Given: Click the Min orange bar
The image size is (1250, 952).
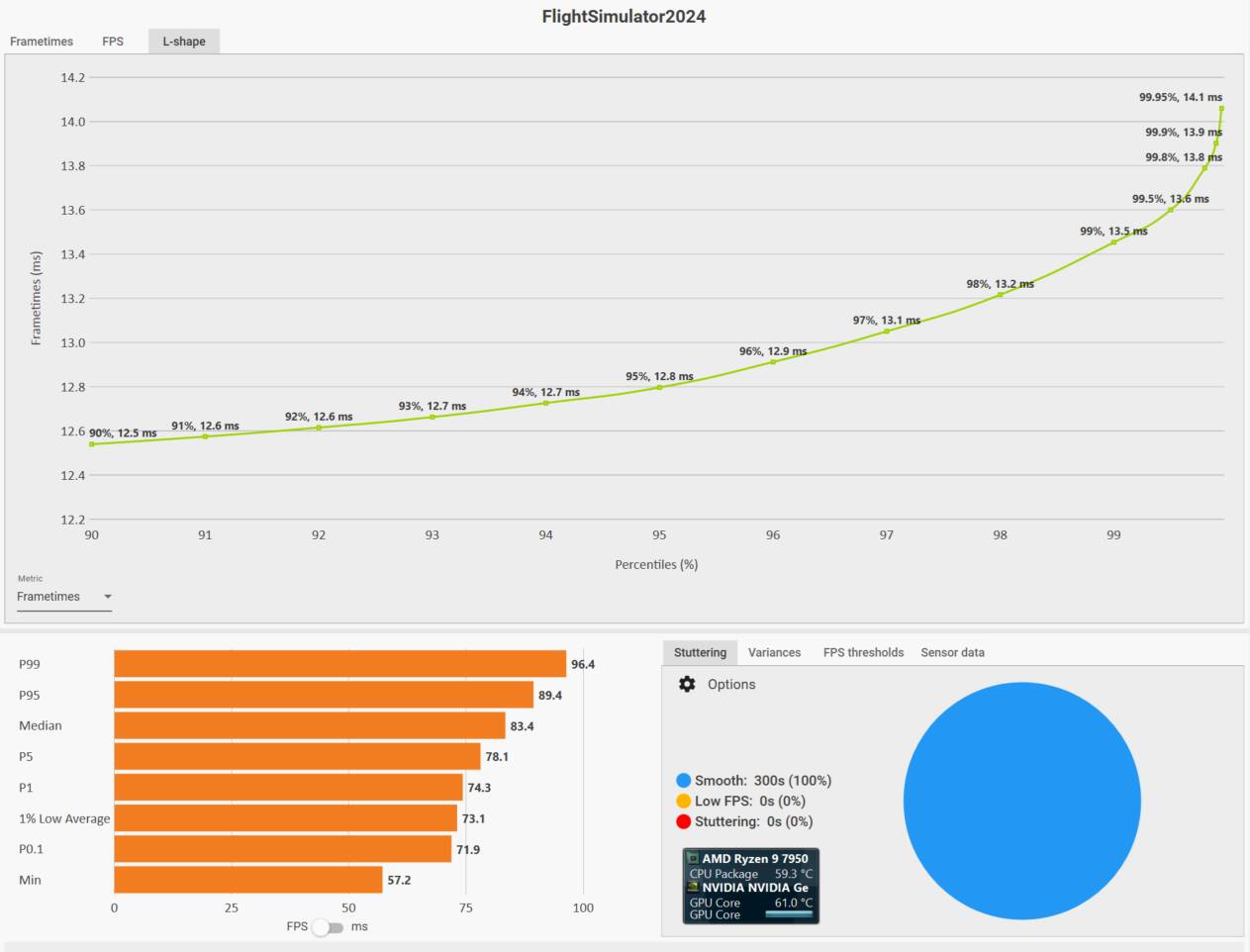Looking at the screenshot, I should coord(247,880).
